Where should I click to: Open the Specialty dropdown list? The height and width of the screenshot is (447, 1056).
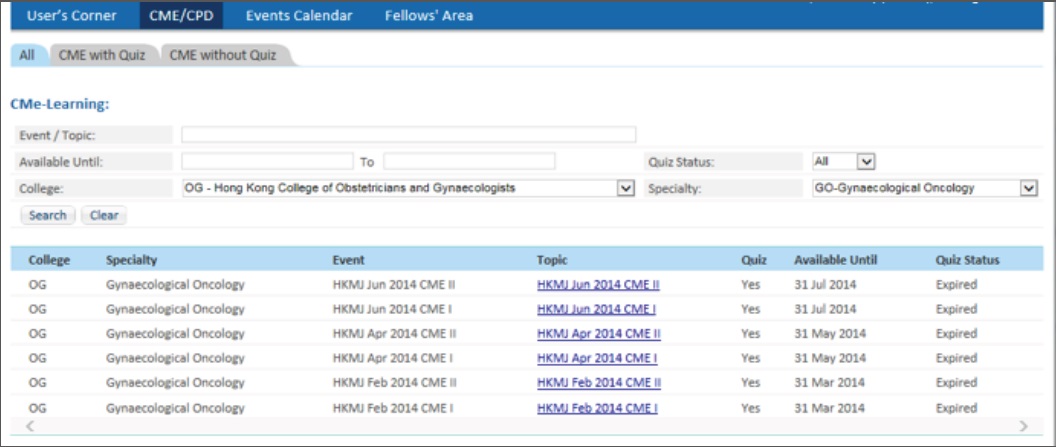click(925, 188)
